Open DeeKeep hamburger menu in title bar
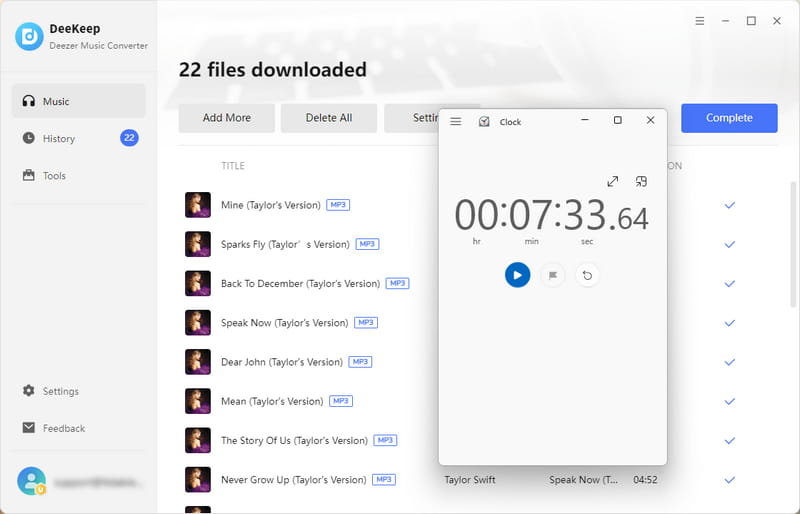This screenshot has height=514, width=800. [x=699, y=21]
